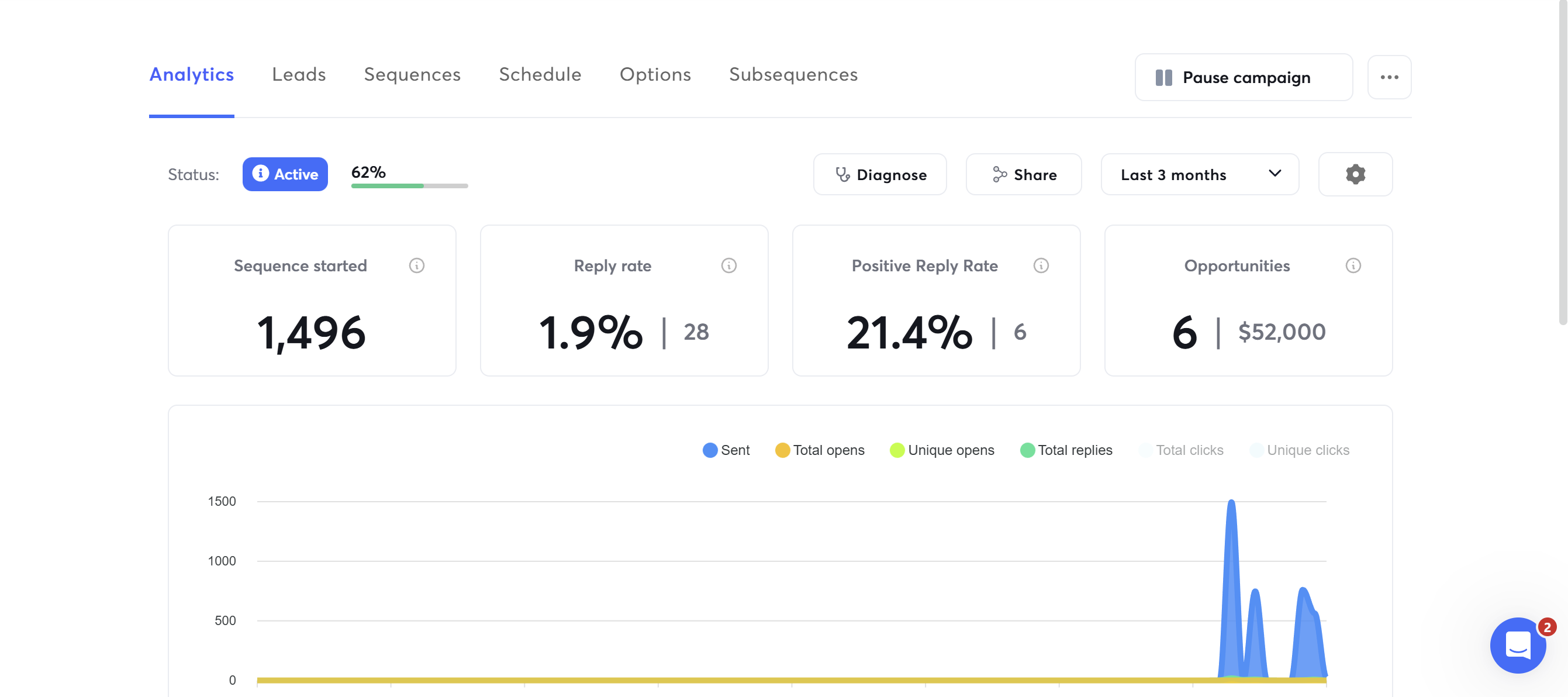Click the stethoscope Diagnose icon
The image size is (1568, 697).
click(842, 175)
